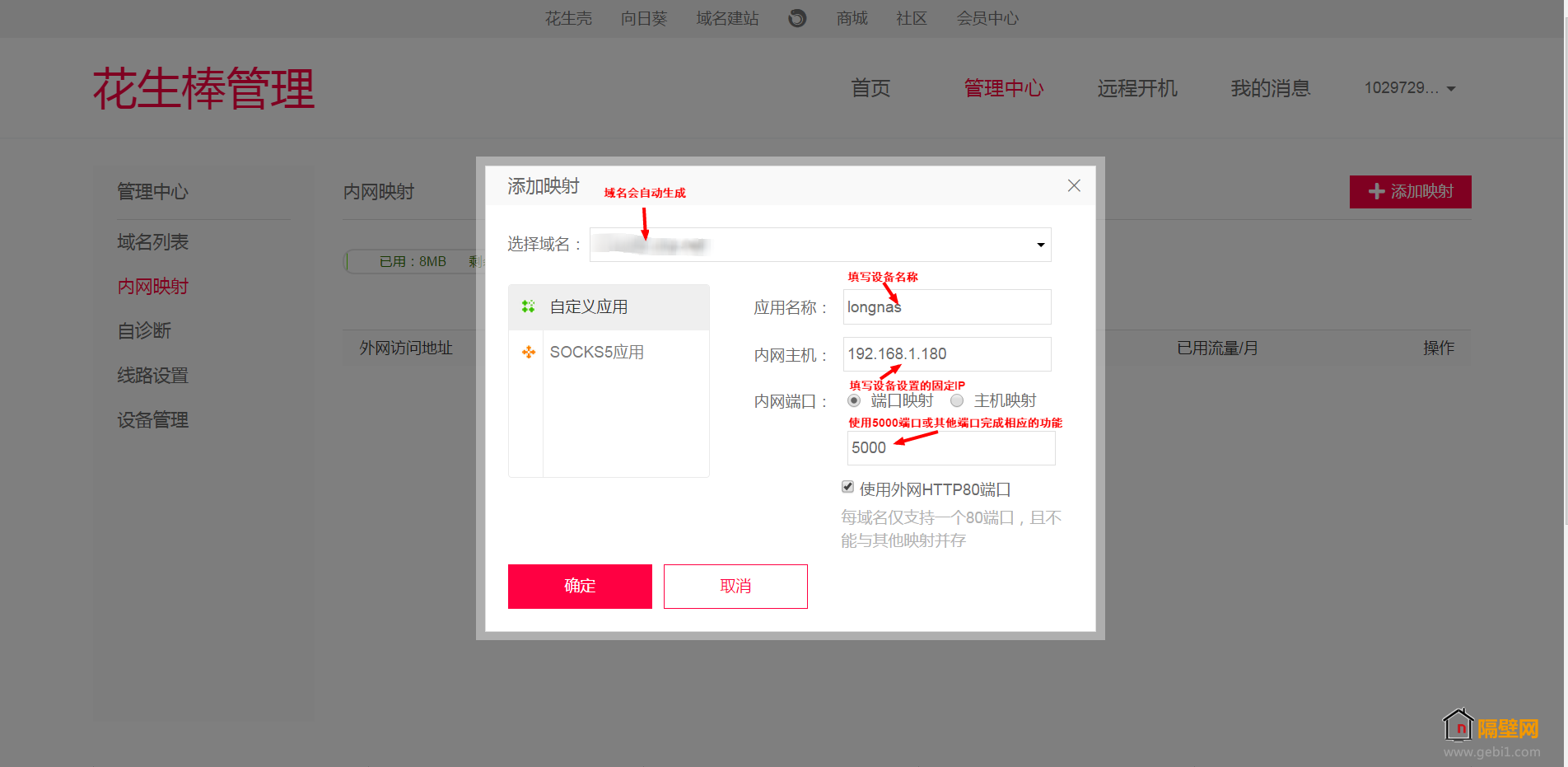Click the 内网端口 5000 input field
1568x767 pixels.
[951, 447]
